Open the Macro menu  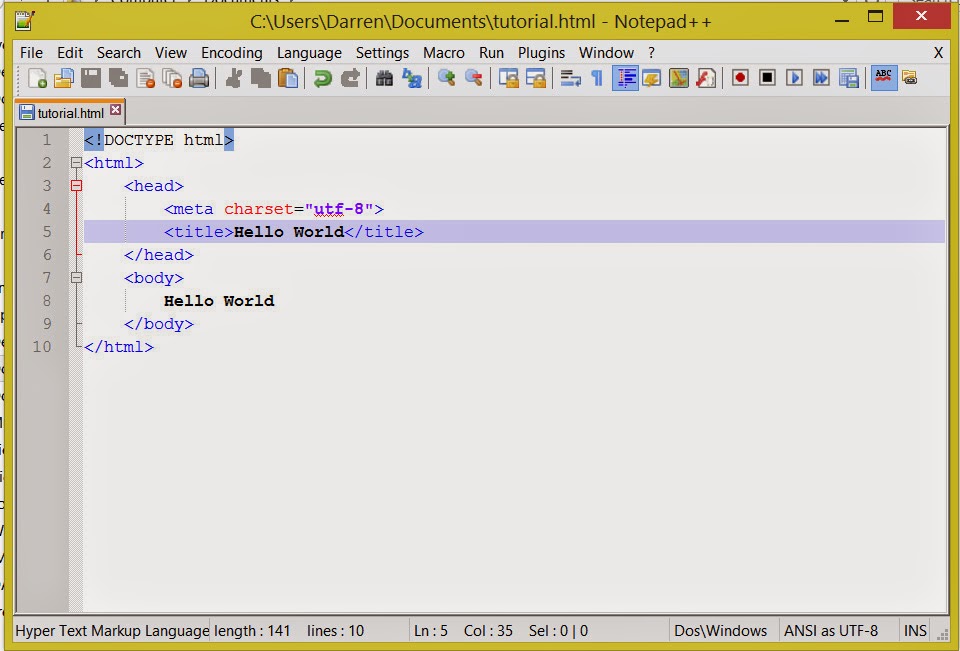point(444,53)
